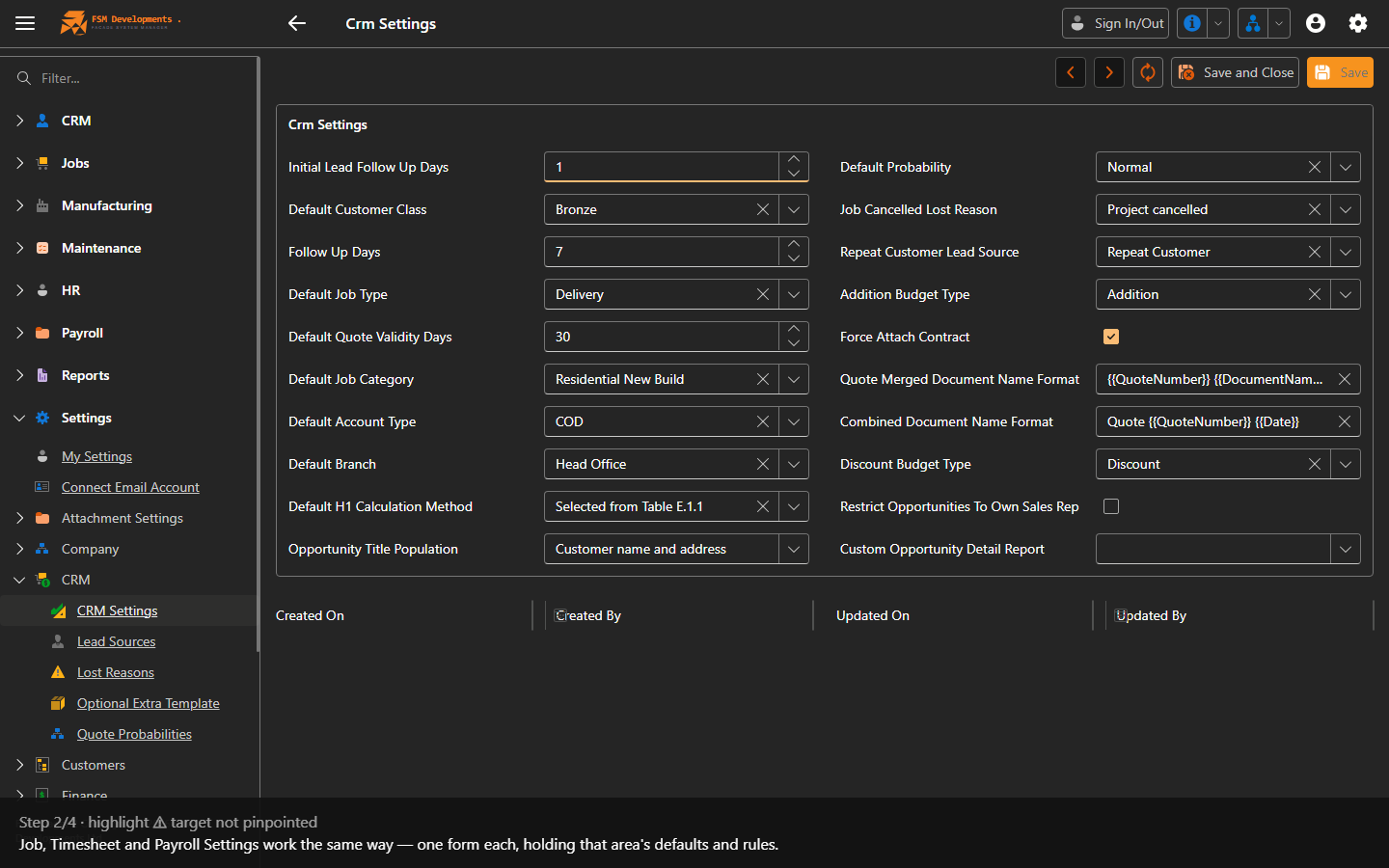Open the Default Branch dropdown arrow
Image resolution: width=1389 pixels, height=868 pixels.
(794, 464)
